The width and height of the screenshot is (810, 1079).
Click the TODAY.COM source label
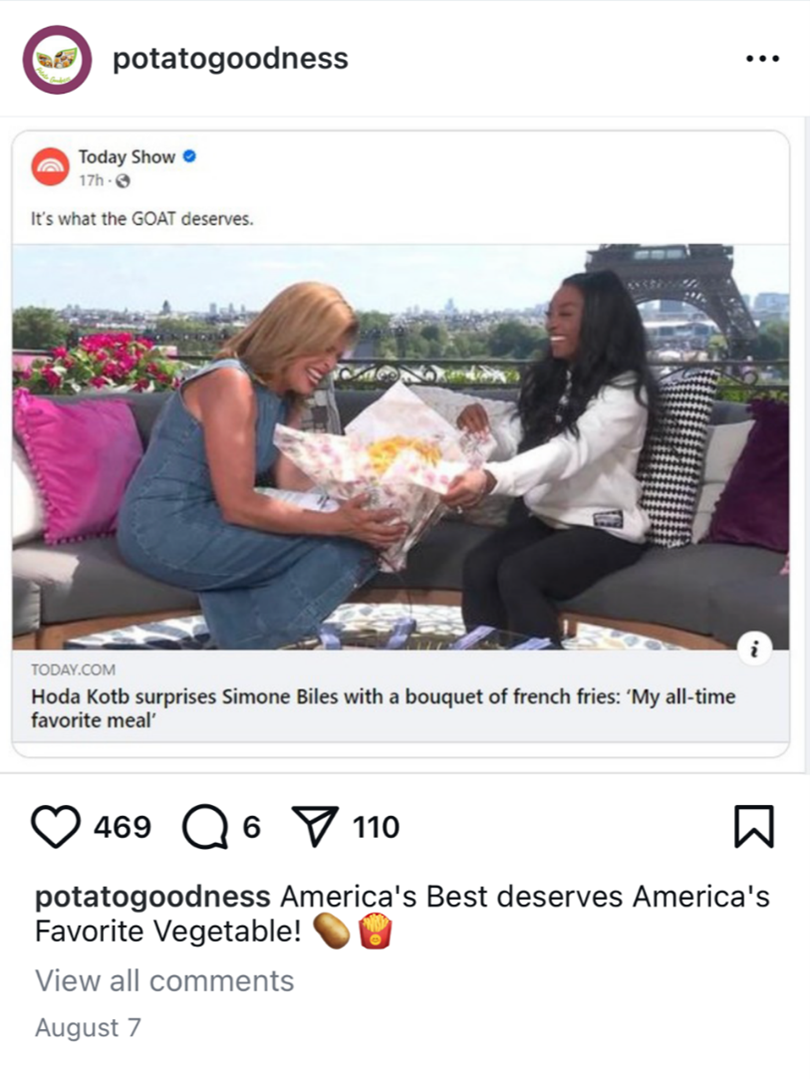pos(73,670)
